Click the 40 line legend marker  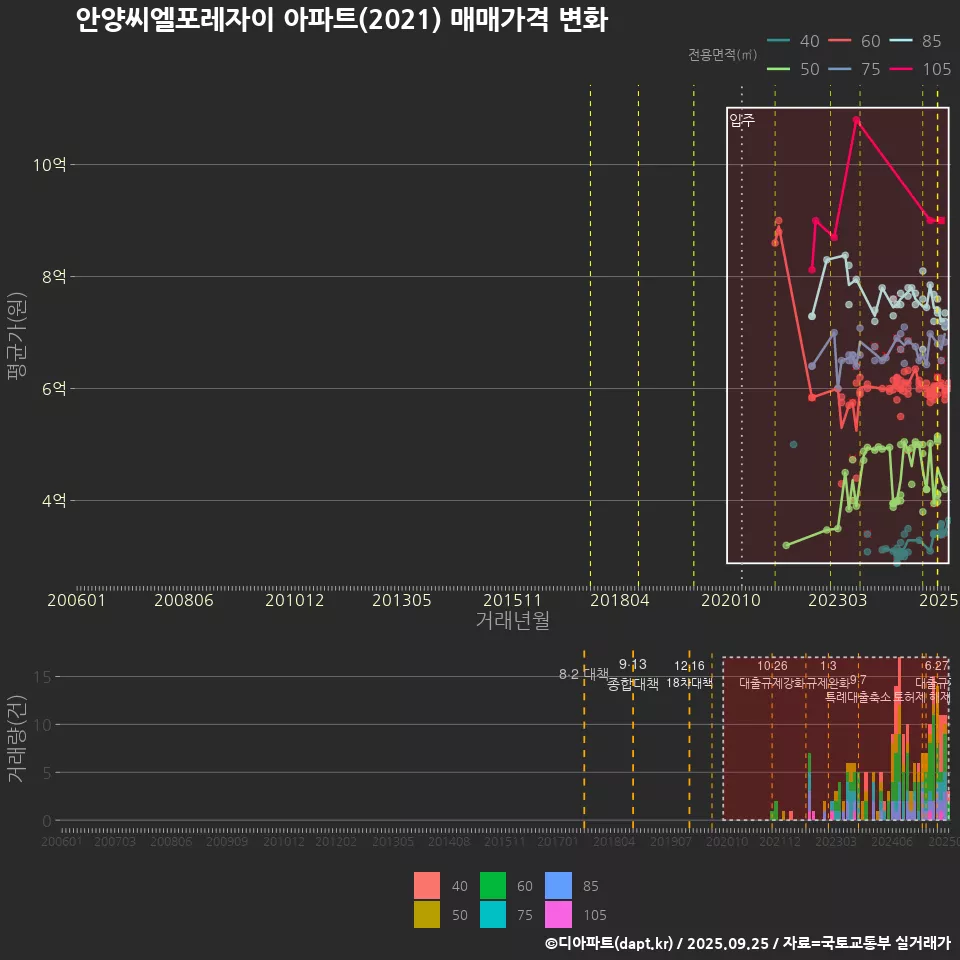[x=778, y=41]
